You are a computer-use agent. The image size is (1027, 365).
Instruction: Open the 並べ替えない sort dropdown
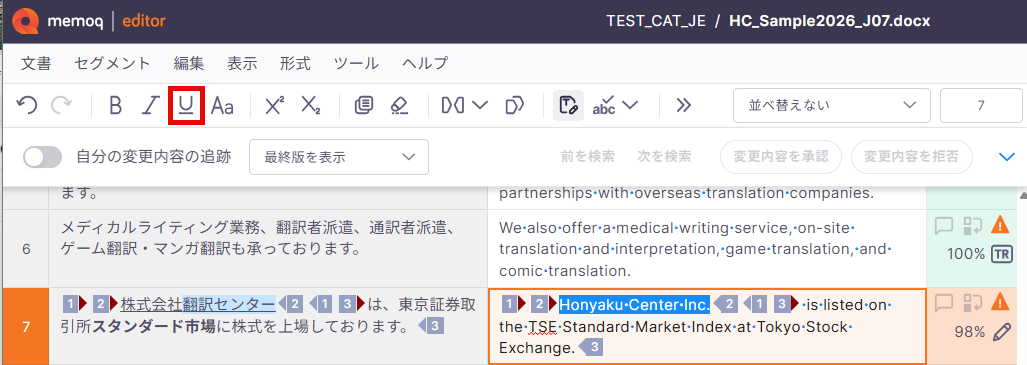click(831, 105)
